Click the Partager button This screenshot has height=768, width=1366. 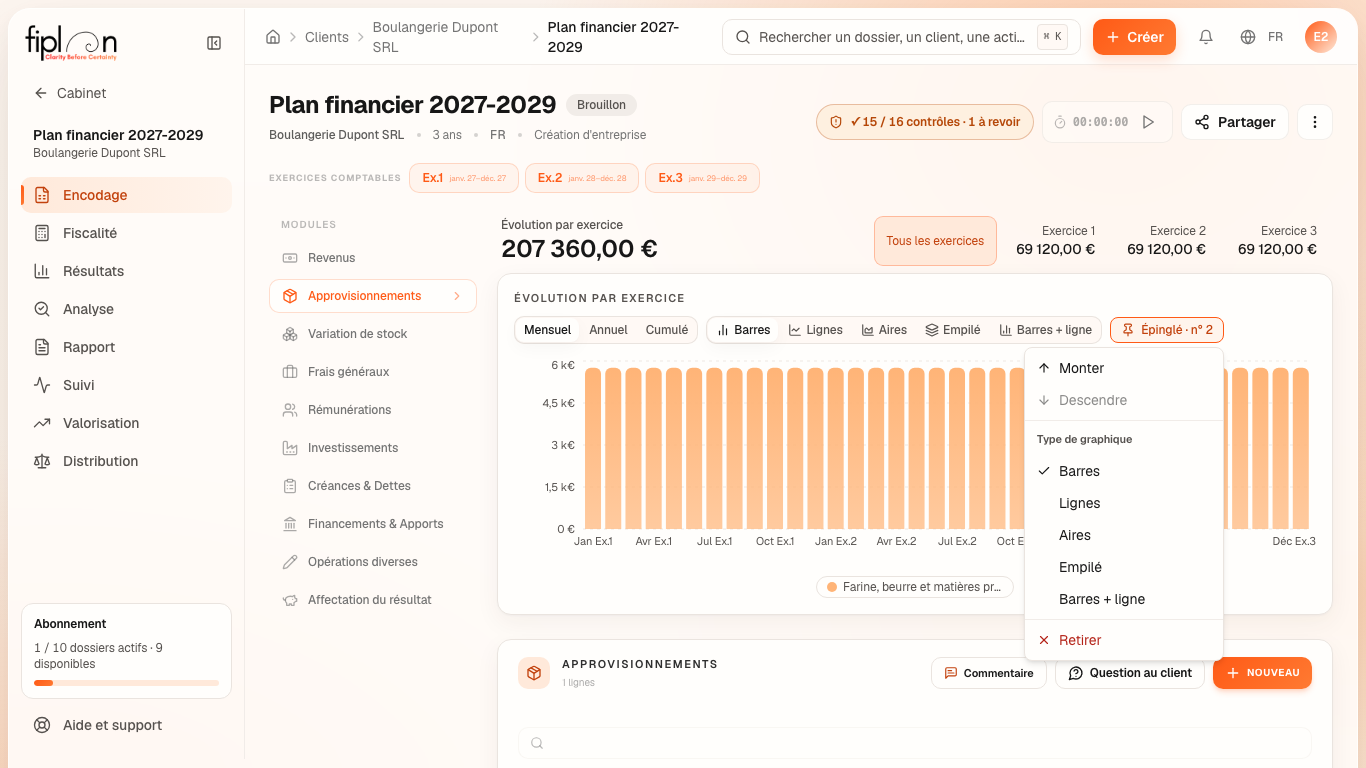point(1235,122)
